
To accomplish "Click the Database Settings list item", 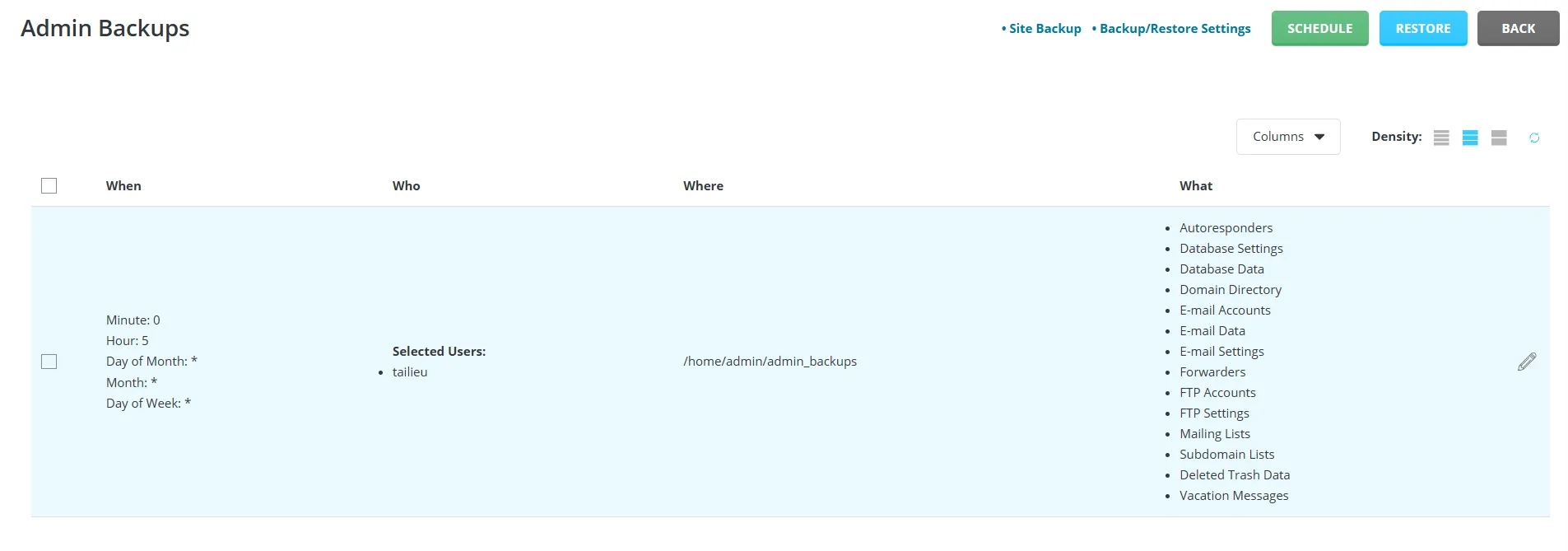I will (x=1231, y=249).
